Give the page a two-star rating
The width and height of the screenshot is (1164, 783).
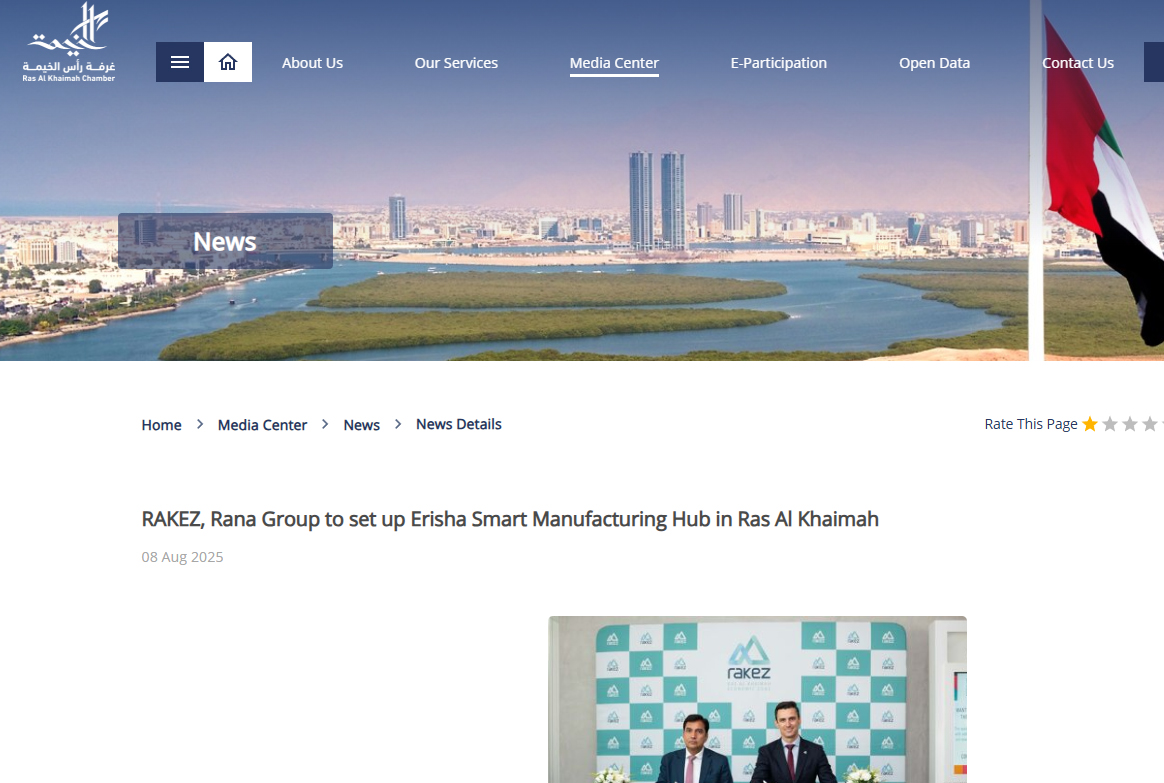tap(1110, 424)
